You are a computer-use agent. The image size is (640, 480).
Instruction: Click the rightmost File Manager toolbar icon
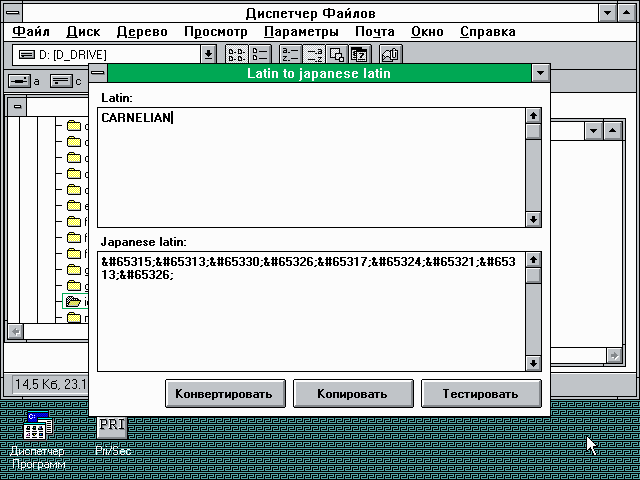coord(391,54)
